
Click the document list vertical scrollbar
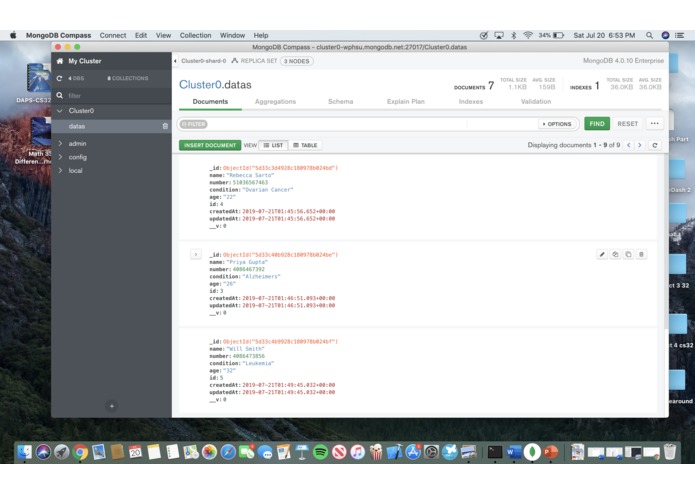pyautogui.click(x=665, y=242)
